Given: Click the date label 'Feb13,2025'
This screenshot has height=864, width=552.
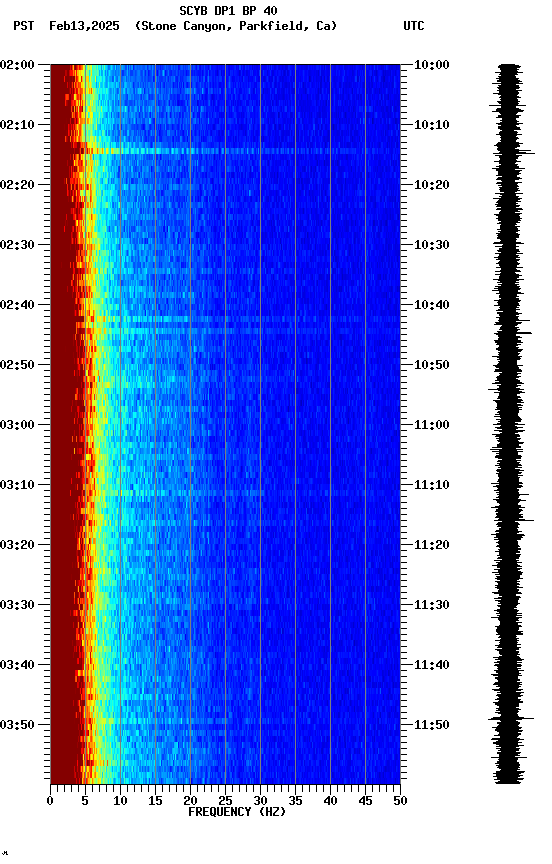Looking at the screenshot, I should pyautogui.click(x=84, y=26).
